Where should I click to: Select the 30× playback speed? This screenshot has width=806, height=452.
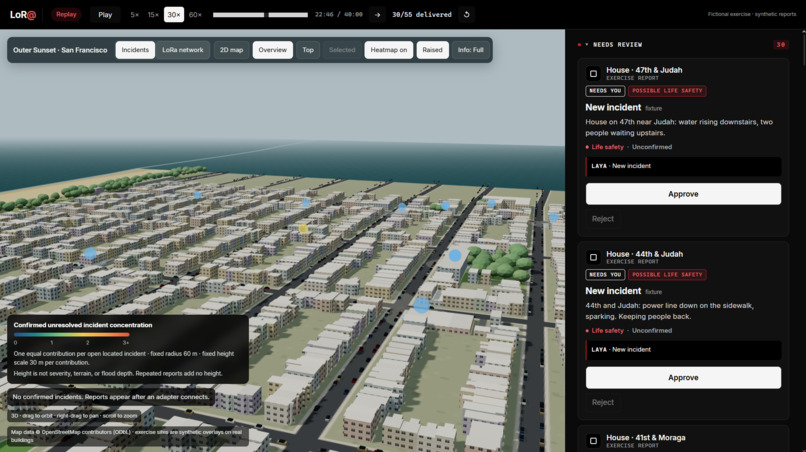click(x=174, y=14)
